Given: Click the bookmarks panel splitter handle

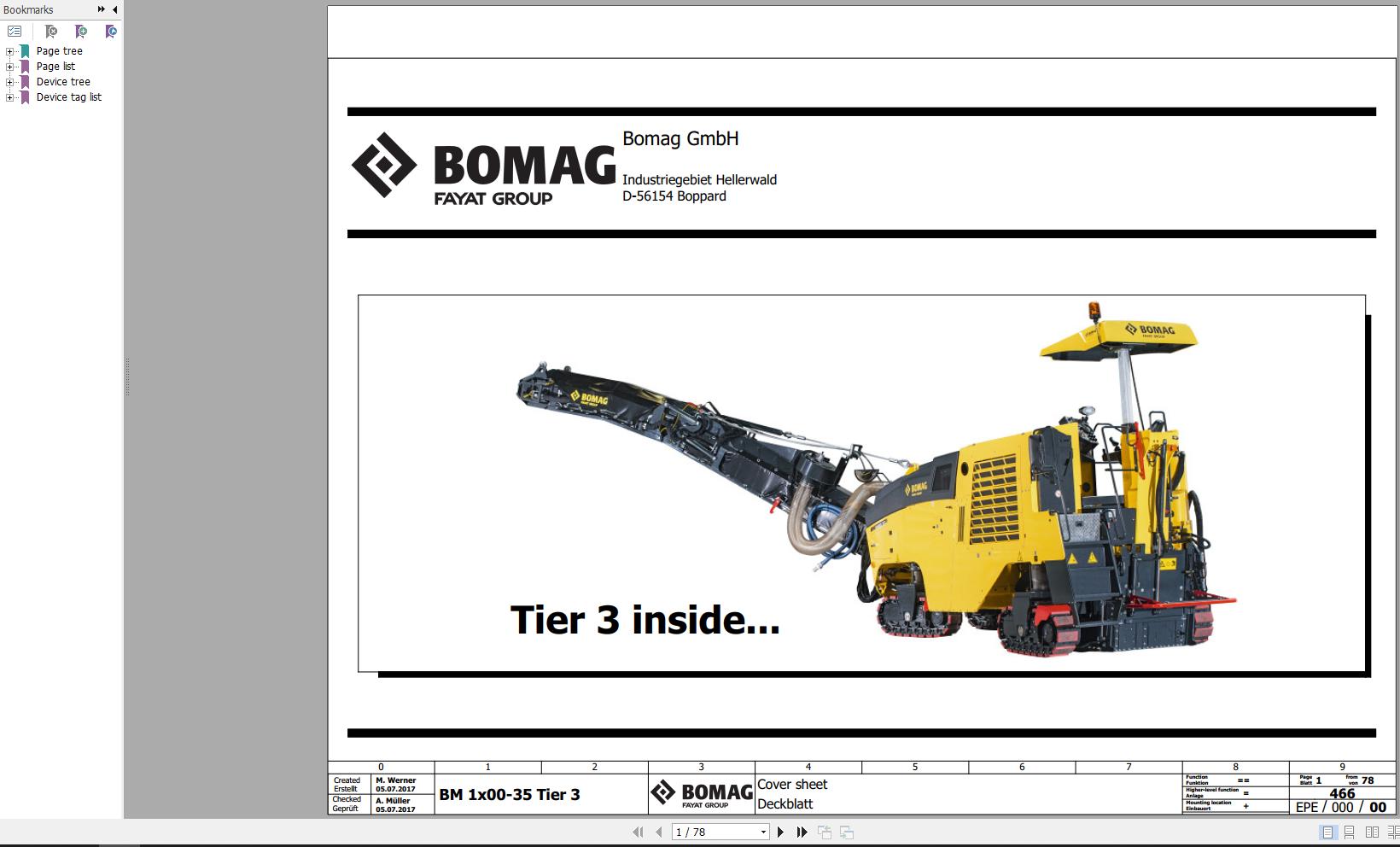Looking at the screenshot, I should pyautogui.click(x=126, y=377).
